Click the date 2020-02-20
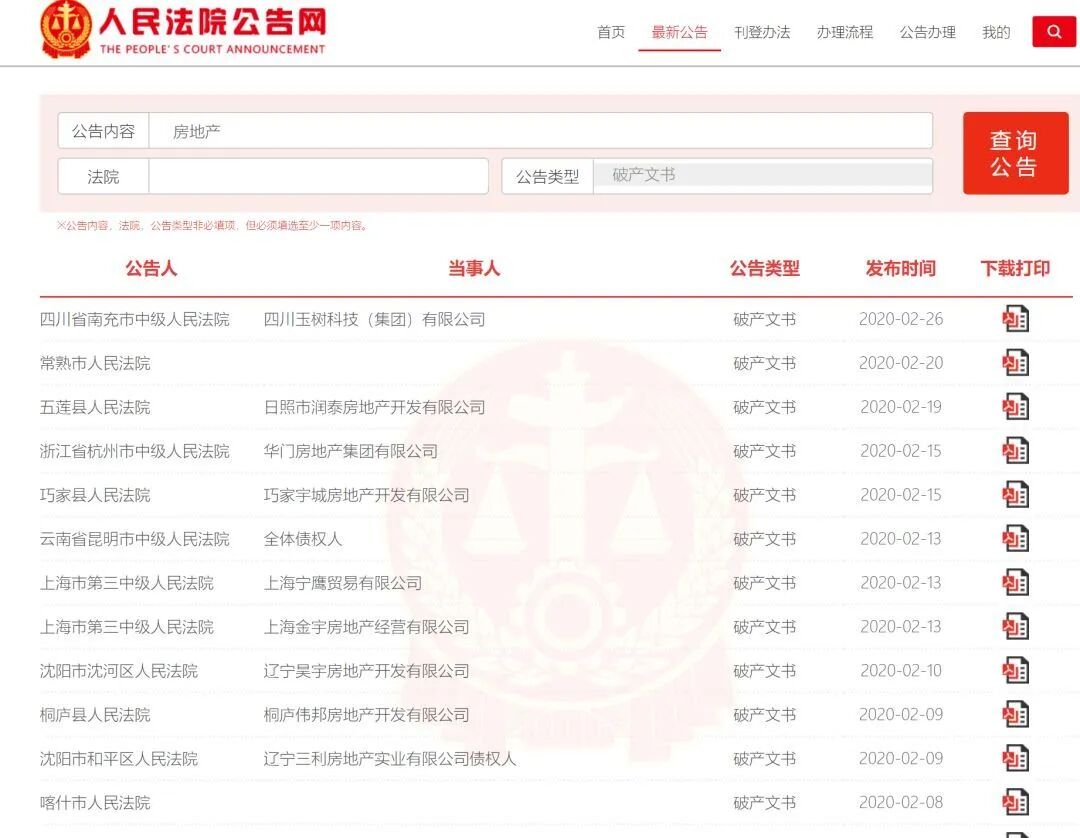 point(901,364)
